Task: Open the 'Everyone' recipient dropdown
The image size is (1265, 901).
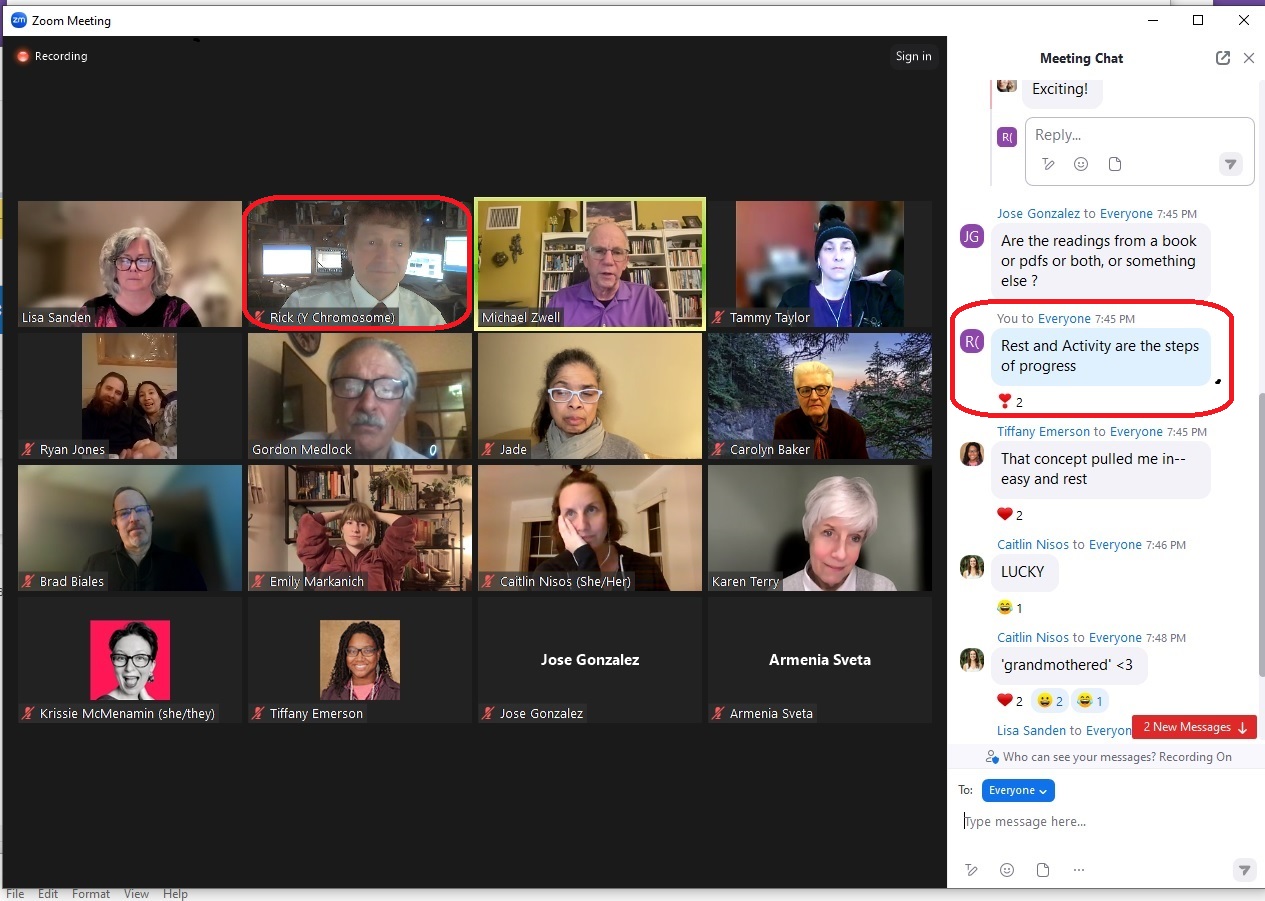Action: [x=1018, y=790]
